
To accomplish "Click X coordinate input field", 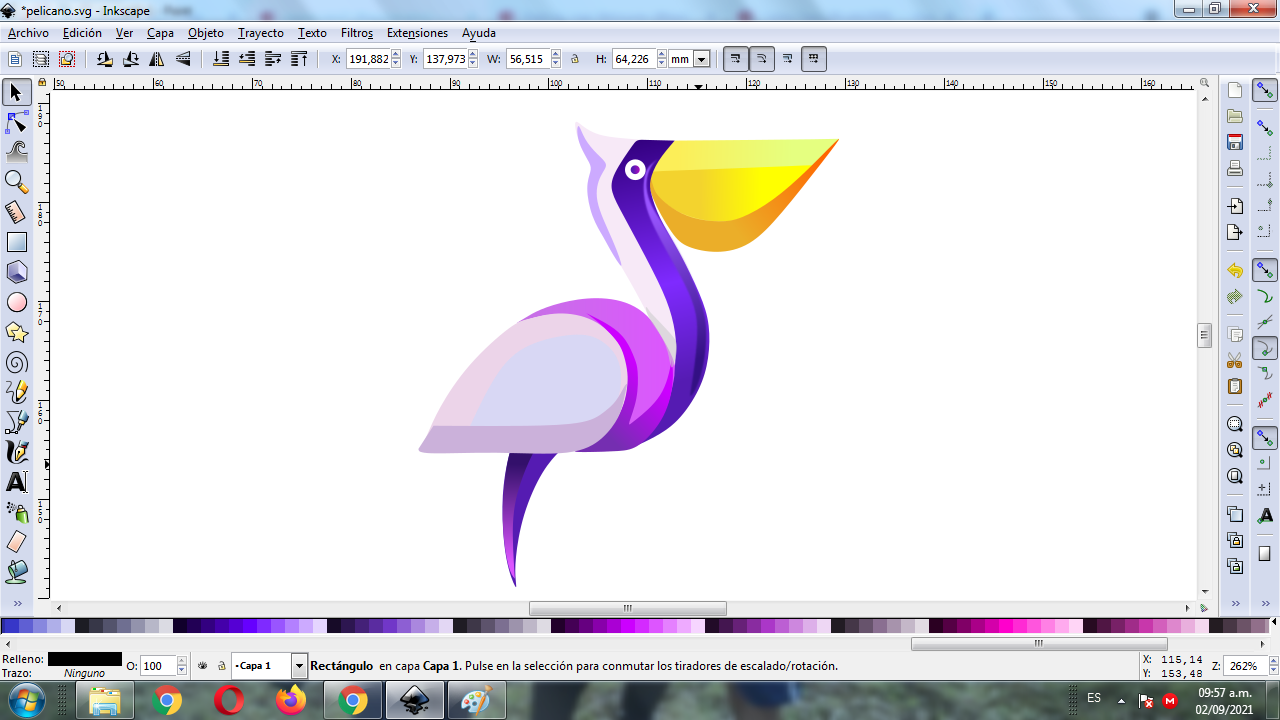I will tap(368, 59).
